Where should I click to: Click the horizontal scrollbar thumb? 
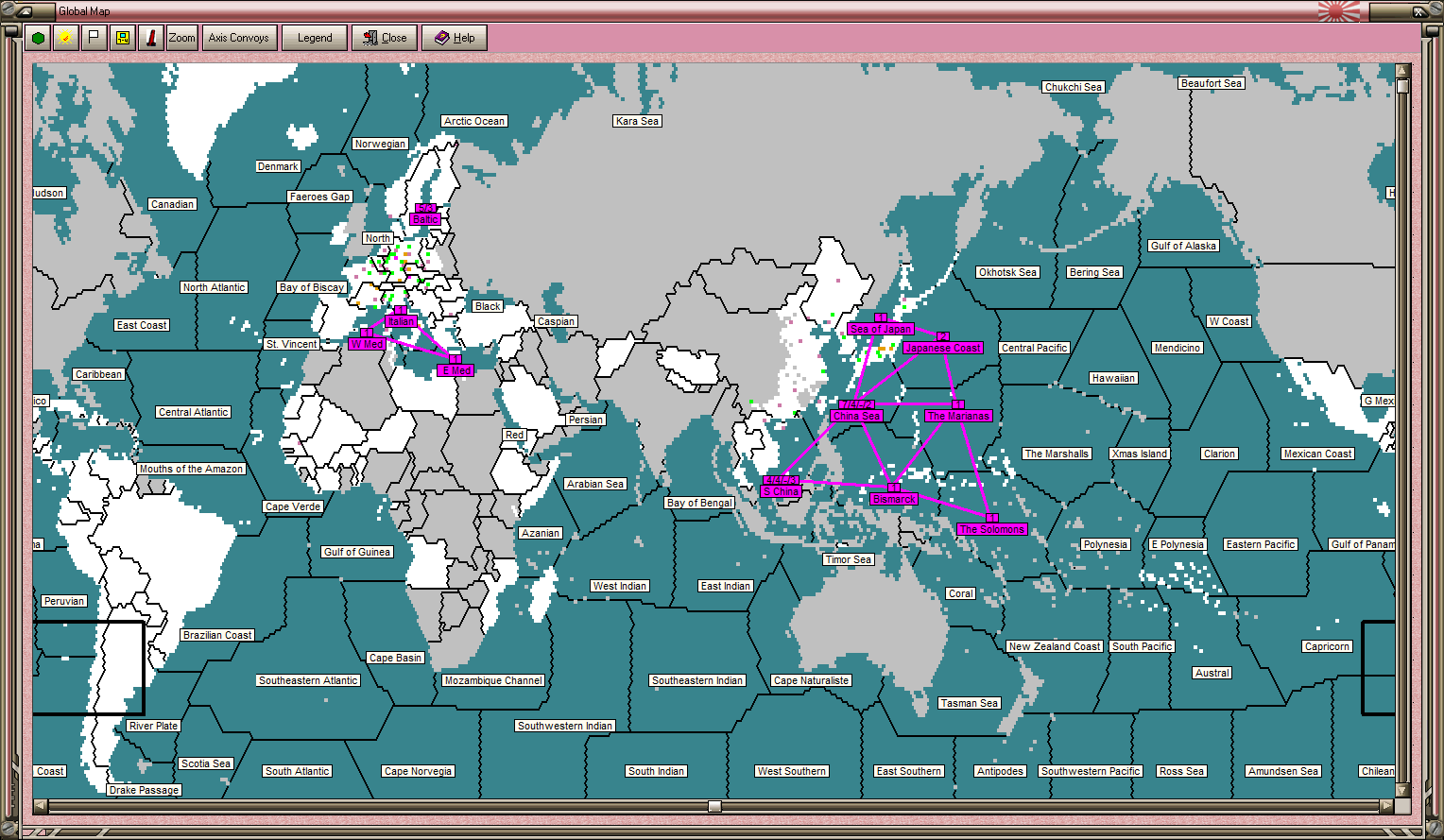point(714,806)
